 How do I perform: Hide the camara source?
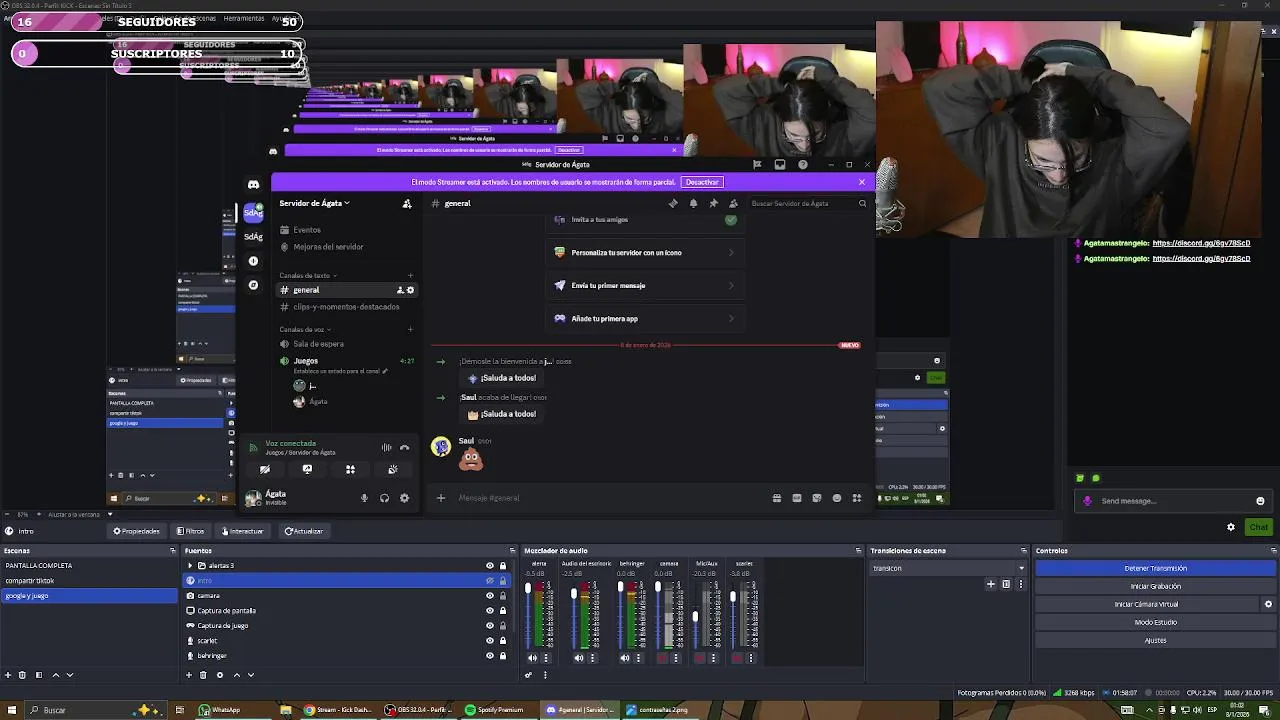click(x=490, y=596)
